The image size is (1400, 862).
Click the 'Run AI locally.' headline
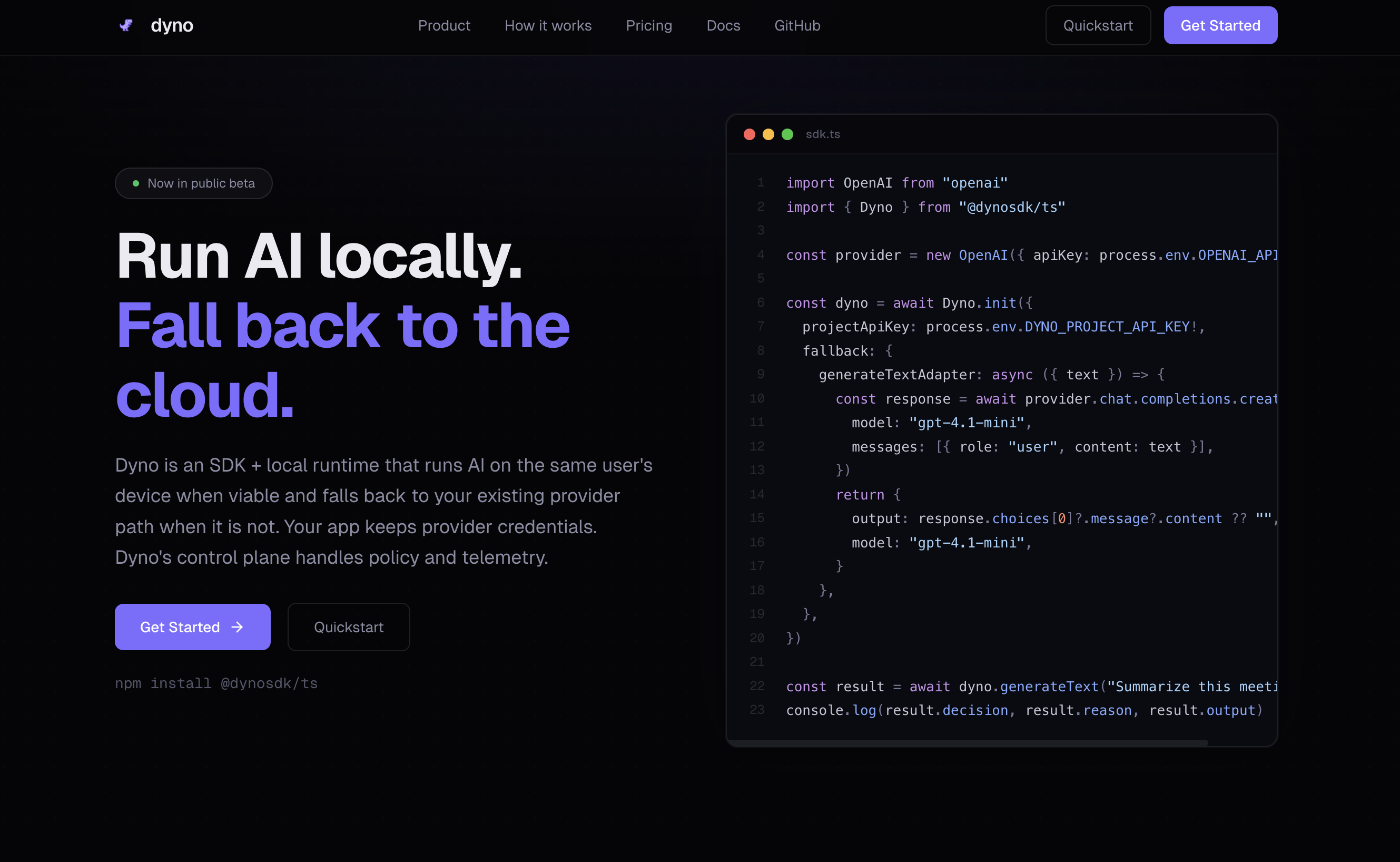319,256
